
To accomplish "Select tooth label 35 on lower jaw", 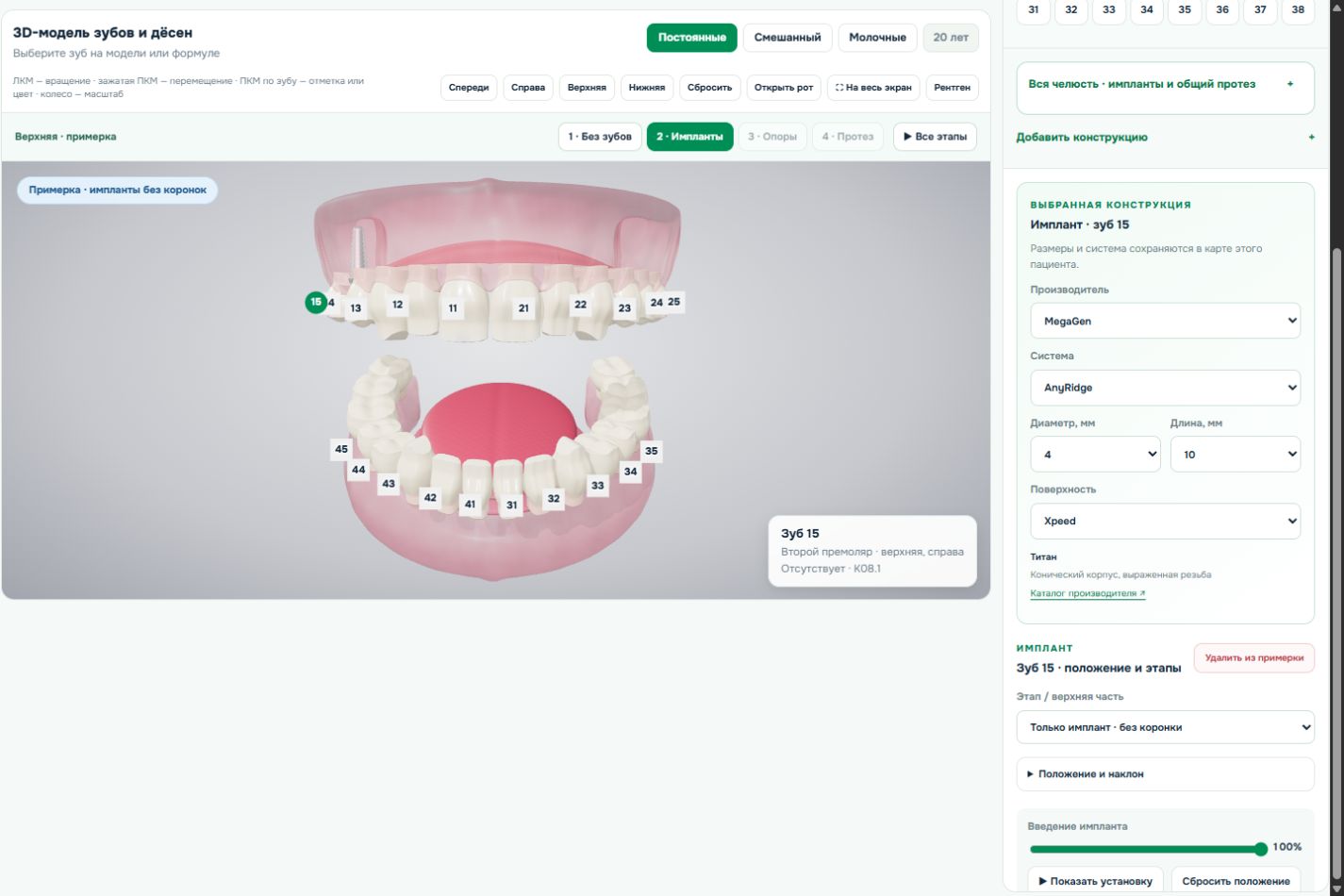I will [651, 451].
